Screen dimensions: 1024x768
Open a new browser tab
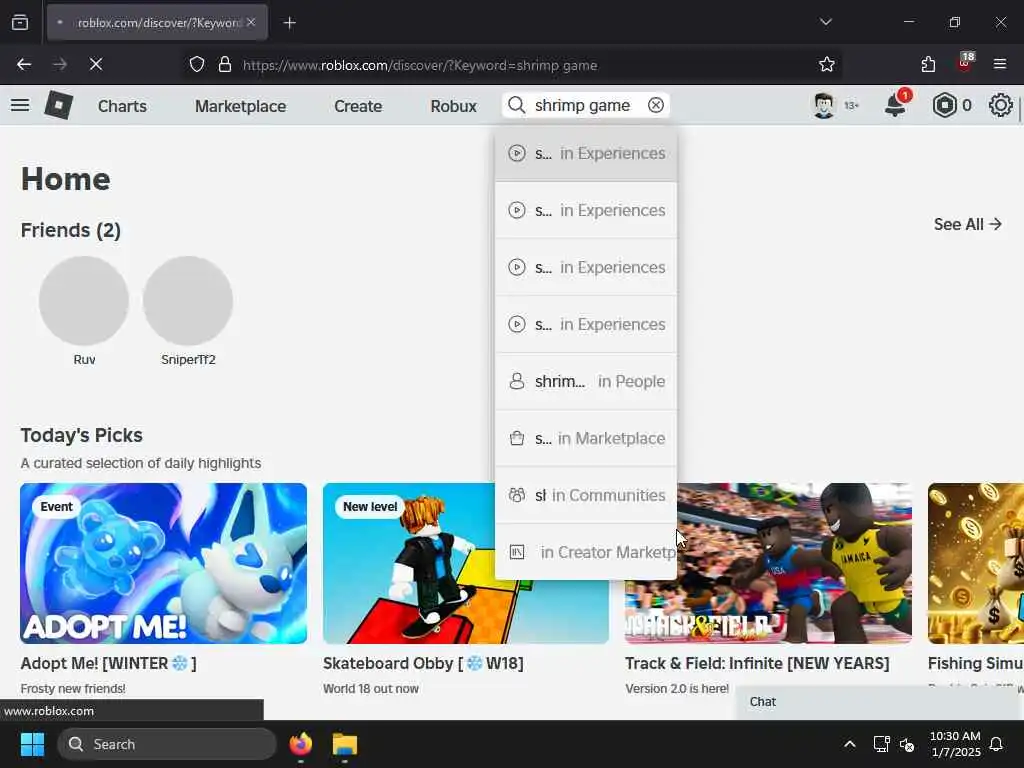289,23
